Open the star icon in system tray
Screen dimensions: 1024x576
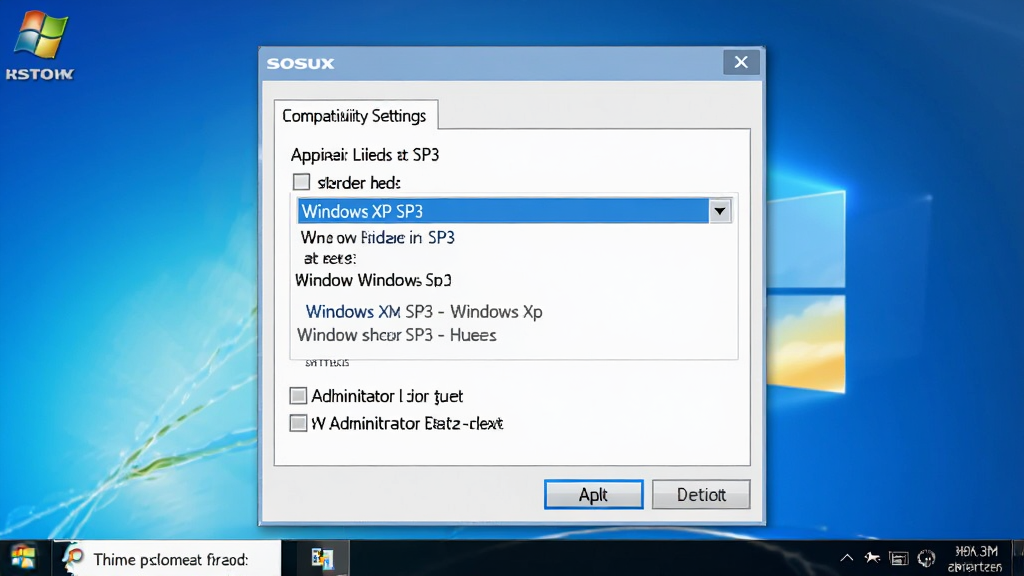pyautogui.click(x=872, y=558)
